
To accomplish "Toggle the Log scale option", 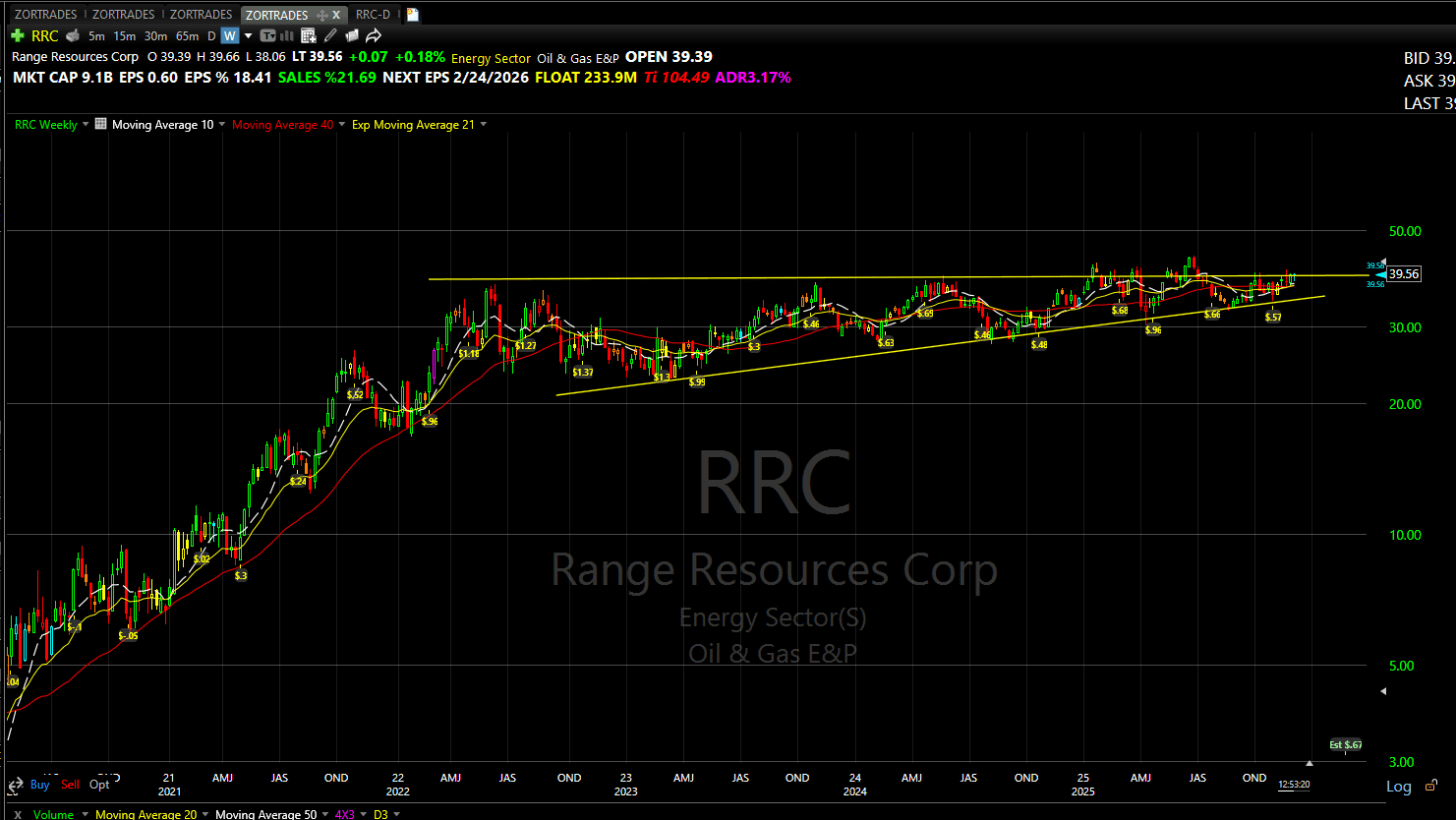I will (1399, 787).
